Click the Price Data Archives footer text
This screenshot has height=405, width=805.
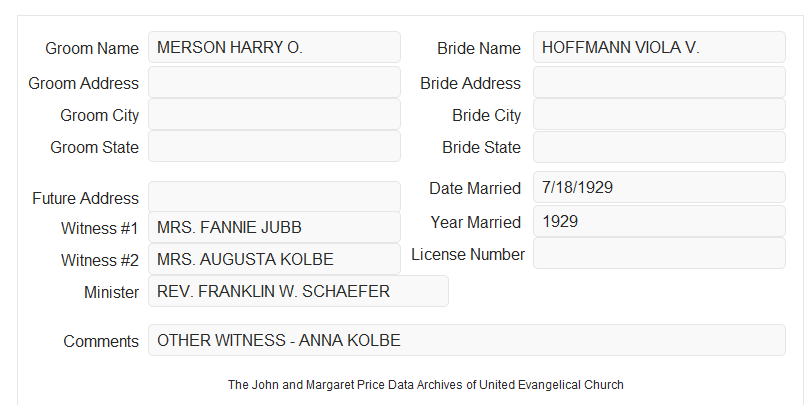426,385
